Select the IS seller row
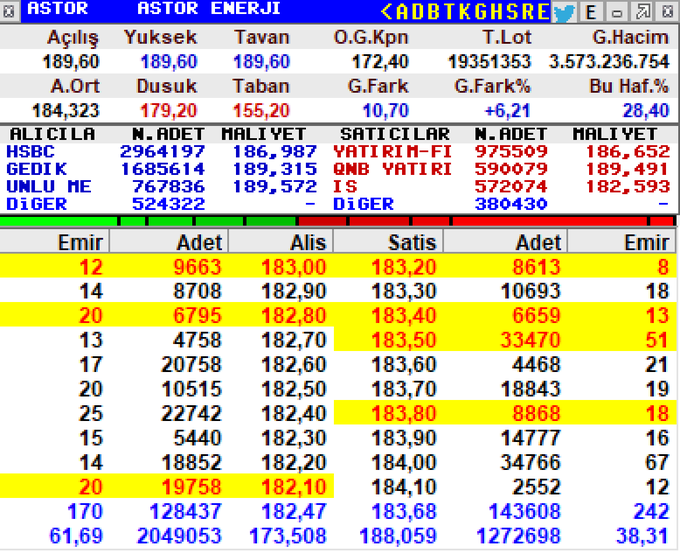 click(501, 187)
